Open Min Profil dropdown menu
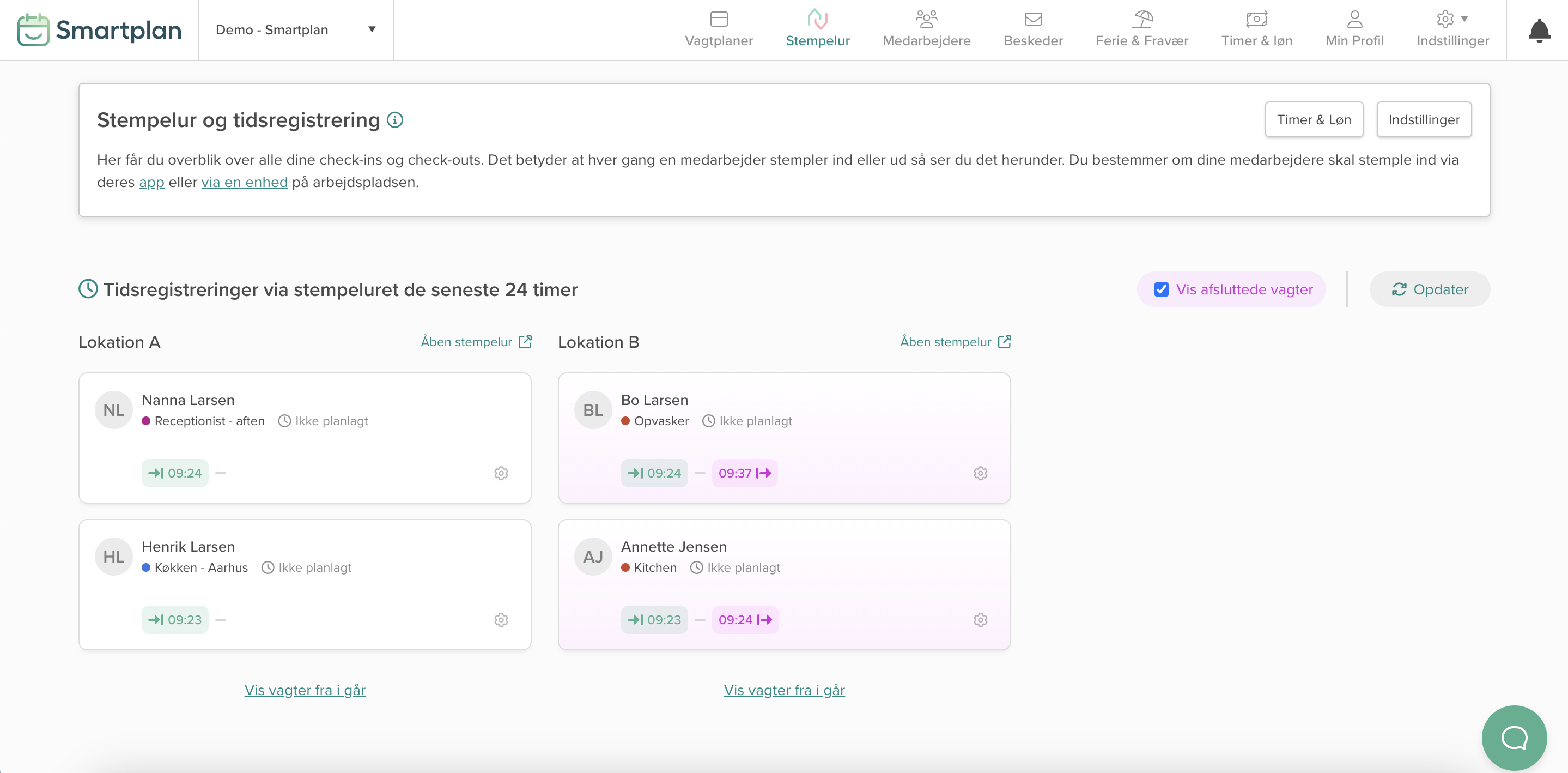 (1355, 30)
